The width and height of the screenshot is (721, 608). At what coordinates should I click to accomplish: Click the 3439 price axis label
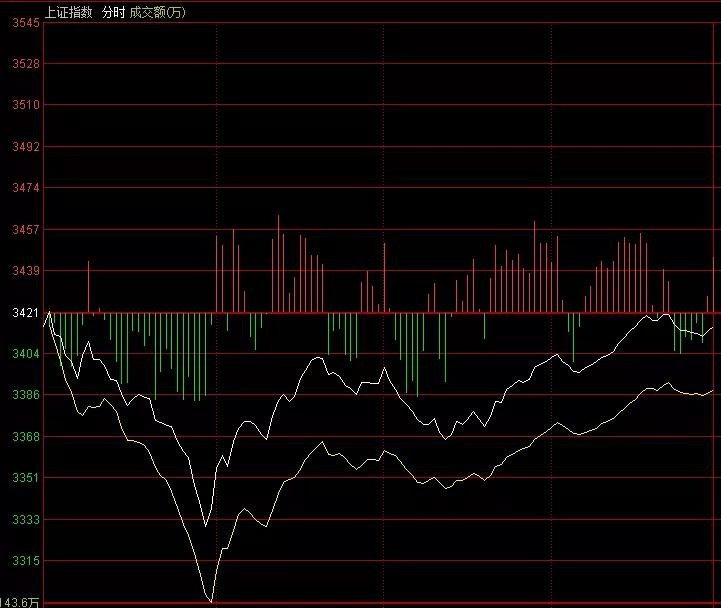coord(26,270)
